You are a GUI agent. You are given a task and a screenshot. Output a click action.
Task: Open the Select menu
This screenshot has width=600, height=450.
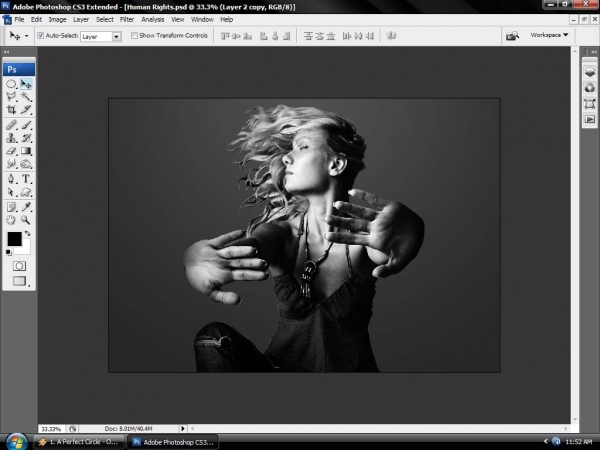[104, 20]
